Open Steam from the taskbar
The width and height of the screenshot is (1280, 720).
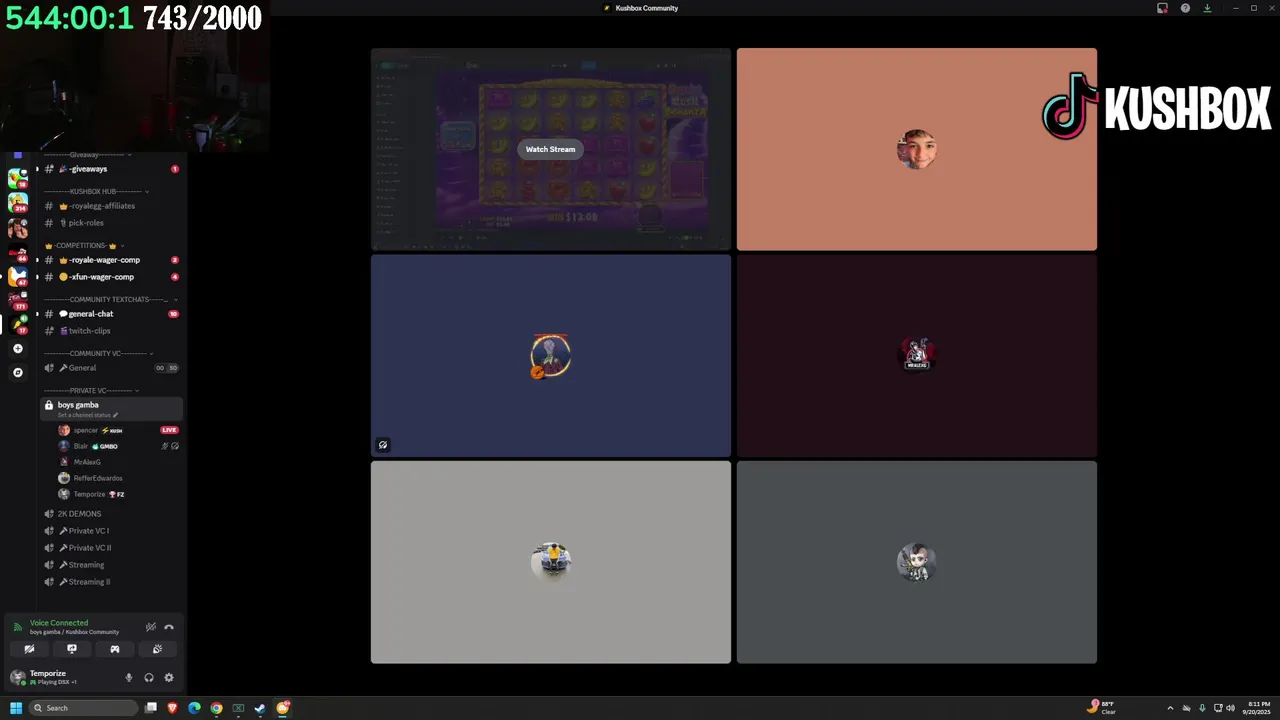pyautogui.click(x=260, y=708)
